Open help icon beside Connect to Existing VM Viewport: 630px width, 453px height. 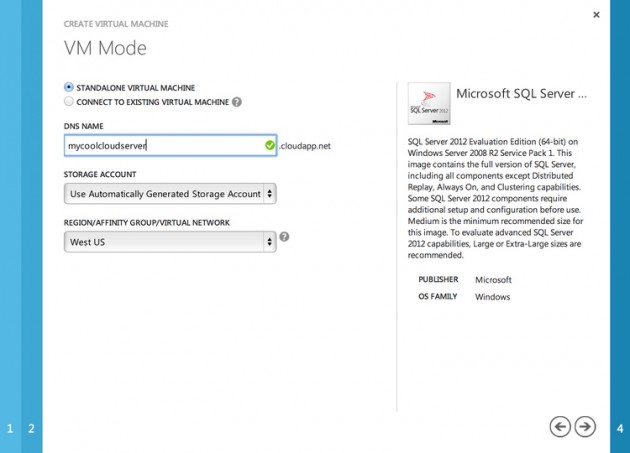pos(237,102)
